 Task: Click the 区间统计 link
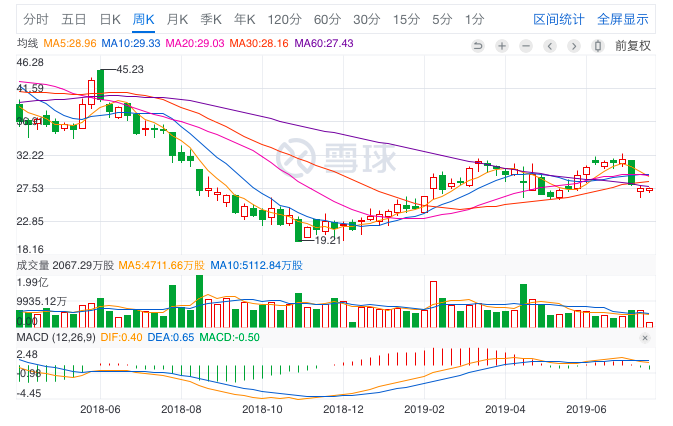[x=558, y=20]
